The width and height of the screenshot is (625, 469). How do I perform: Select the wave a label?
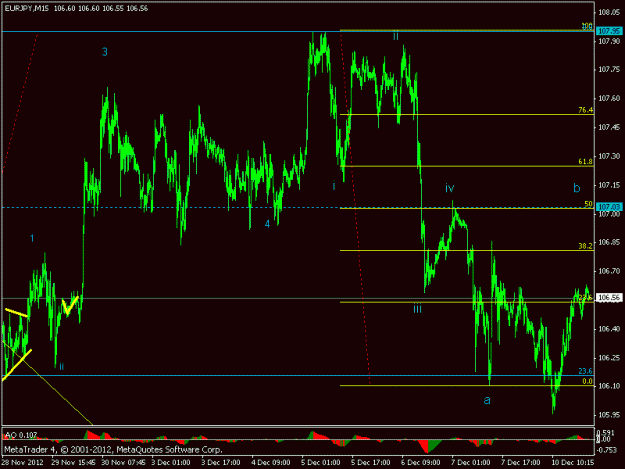(x=487, y=400)
